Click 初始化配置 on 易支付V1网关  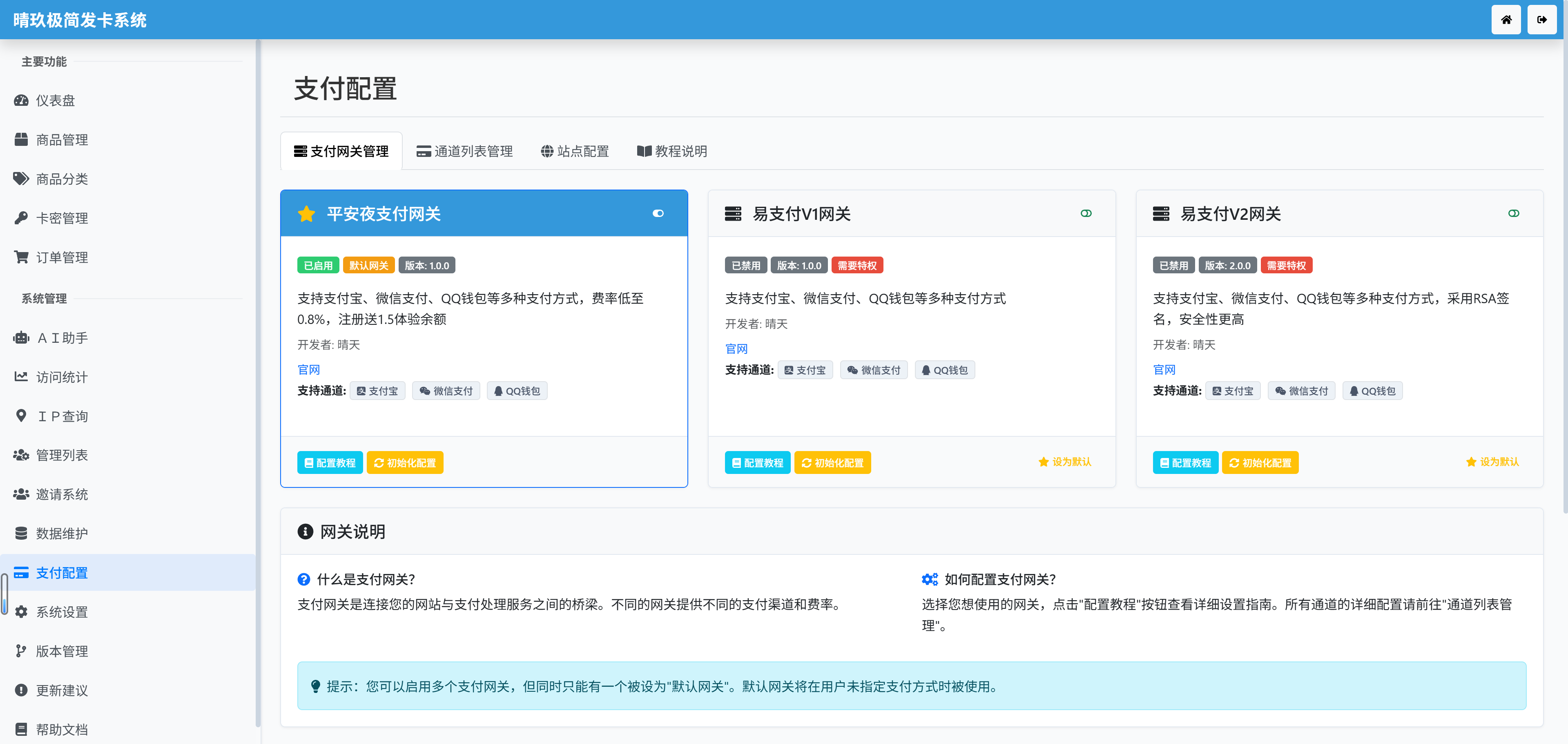(833, 462)
